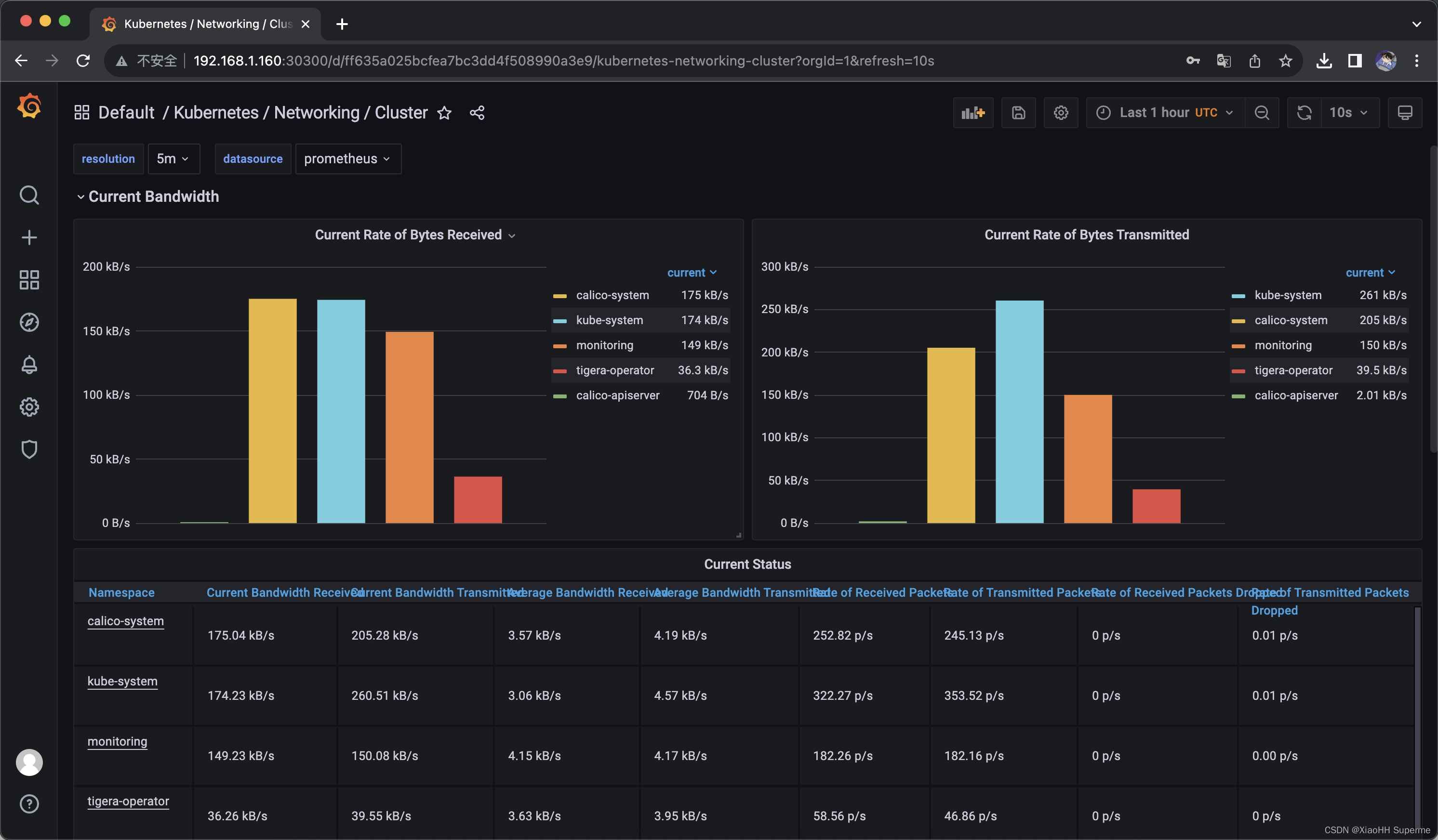
Task: Star this dashboard as favorite
Action: pos(444,113)
